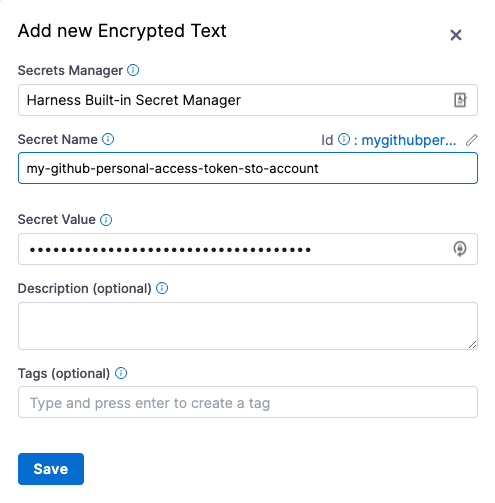The width and height of the screenshot is (495, 503).
Task: Click the Secret Name info icon
Action: click(108, 139)
